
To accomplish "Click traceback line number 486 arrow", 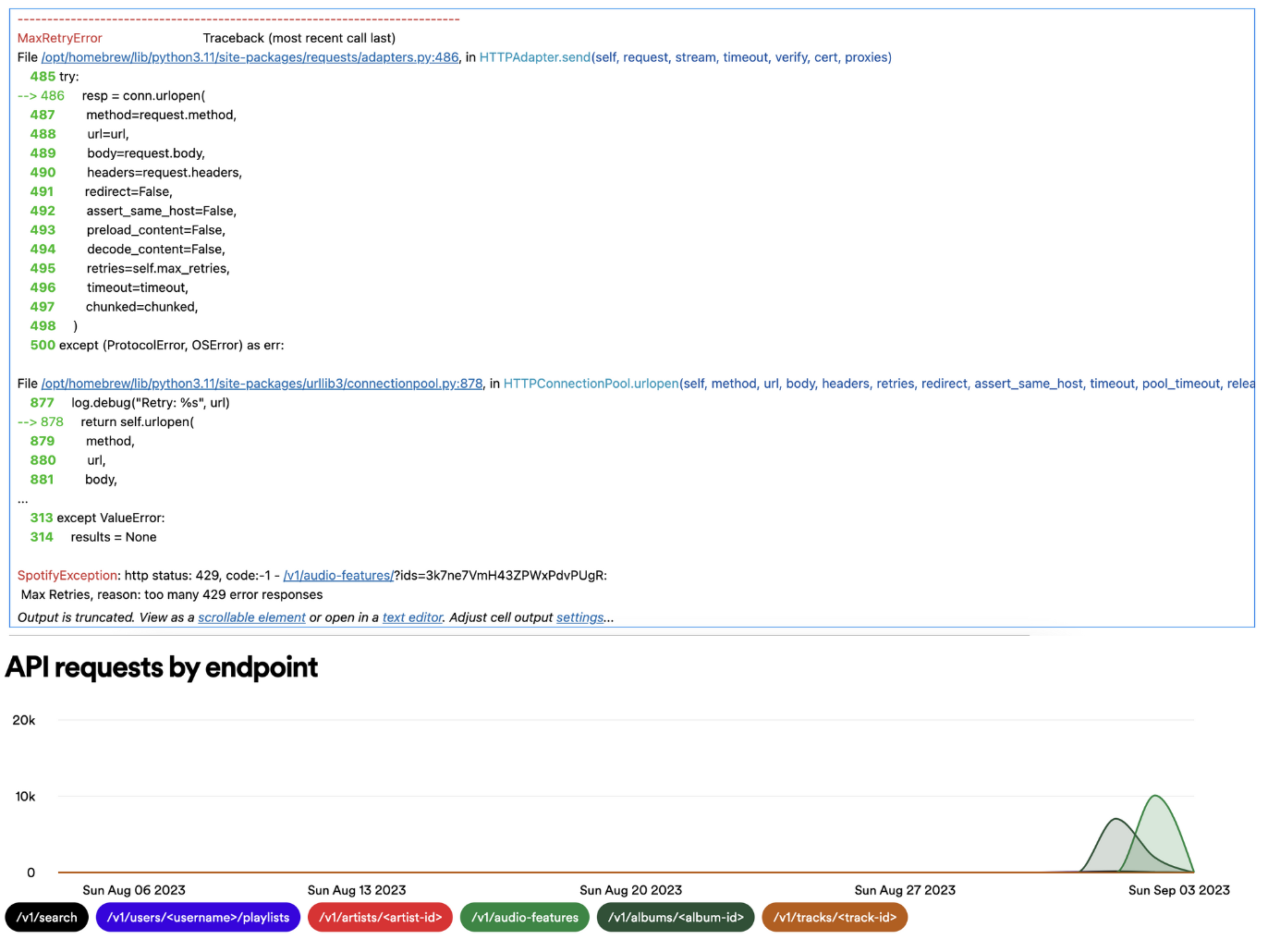I will tap(41, 95).
